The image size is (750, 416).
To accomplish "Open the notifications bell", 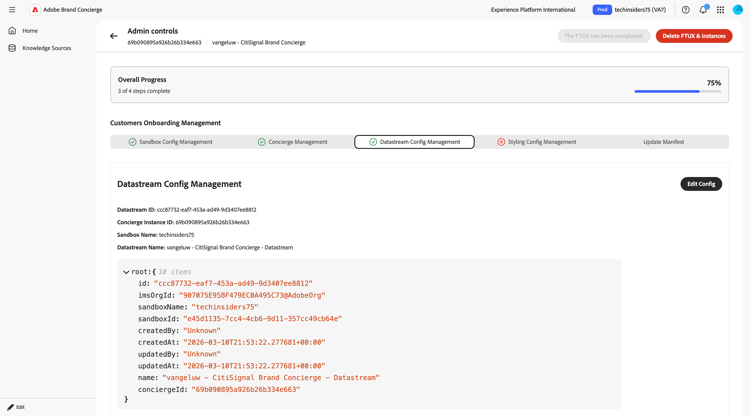I will tap(703, 10).
